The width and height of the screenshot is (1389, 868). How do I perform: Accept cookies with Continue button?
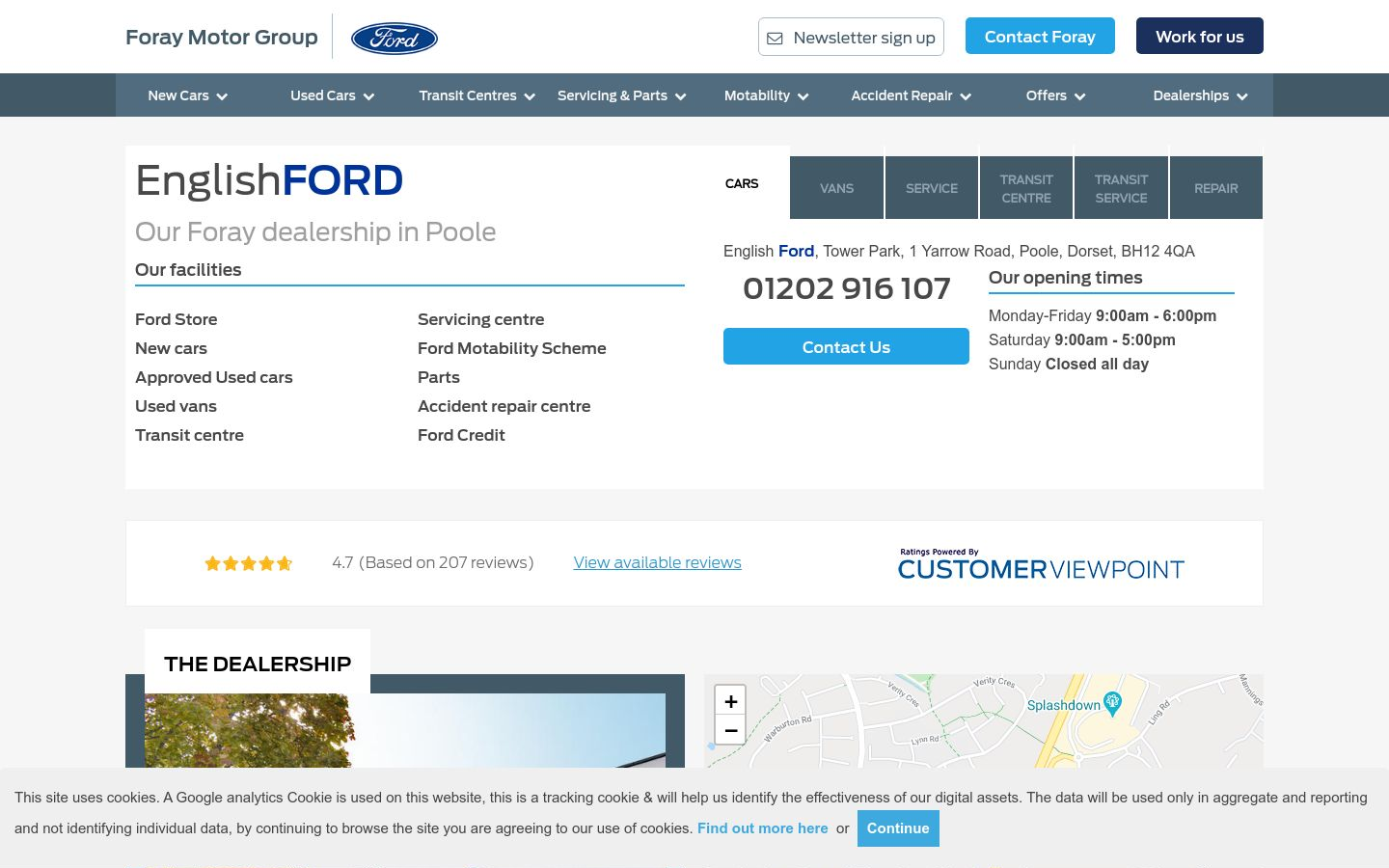[x=898, y=828]
